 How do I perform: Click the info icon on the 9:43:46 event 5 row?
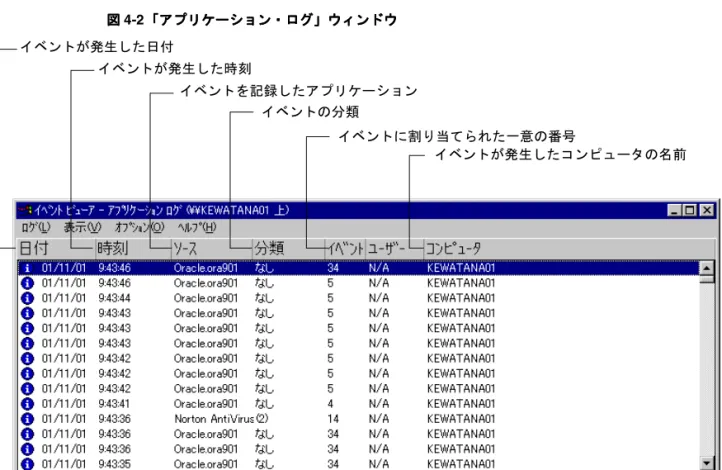tap(28, 283)
